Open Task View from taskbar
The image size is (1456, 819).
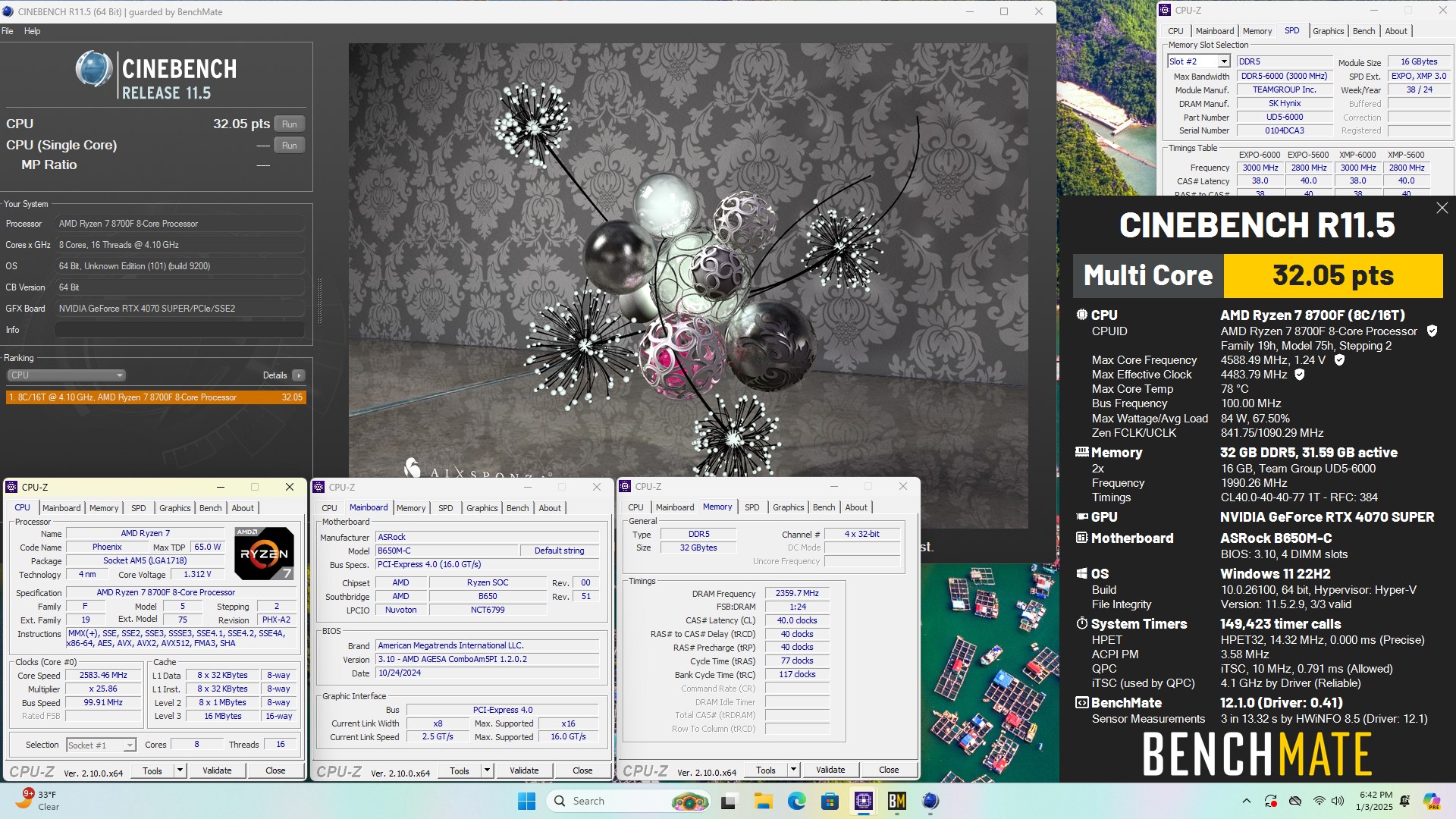[730, 801]
